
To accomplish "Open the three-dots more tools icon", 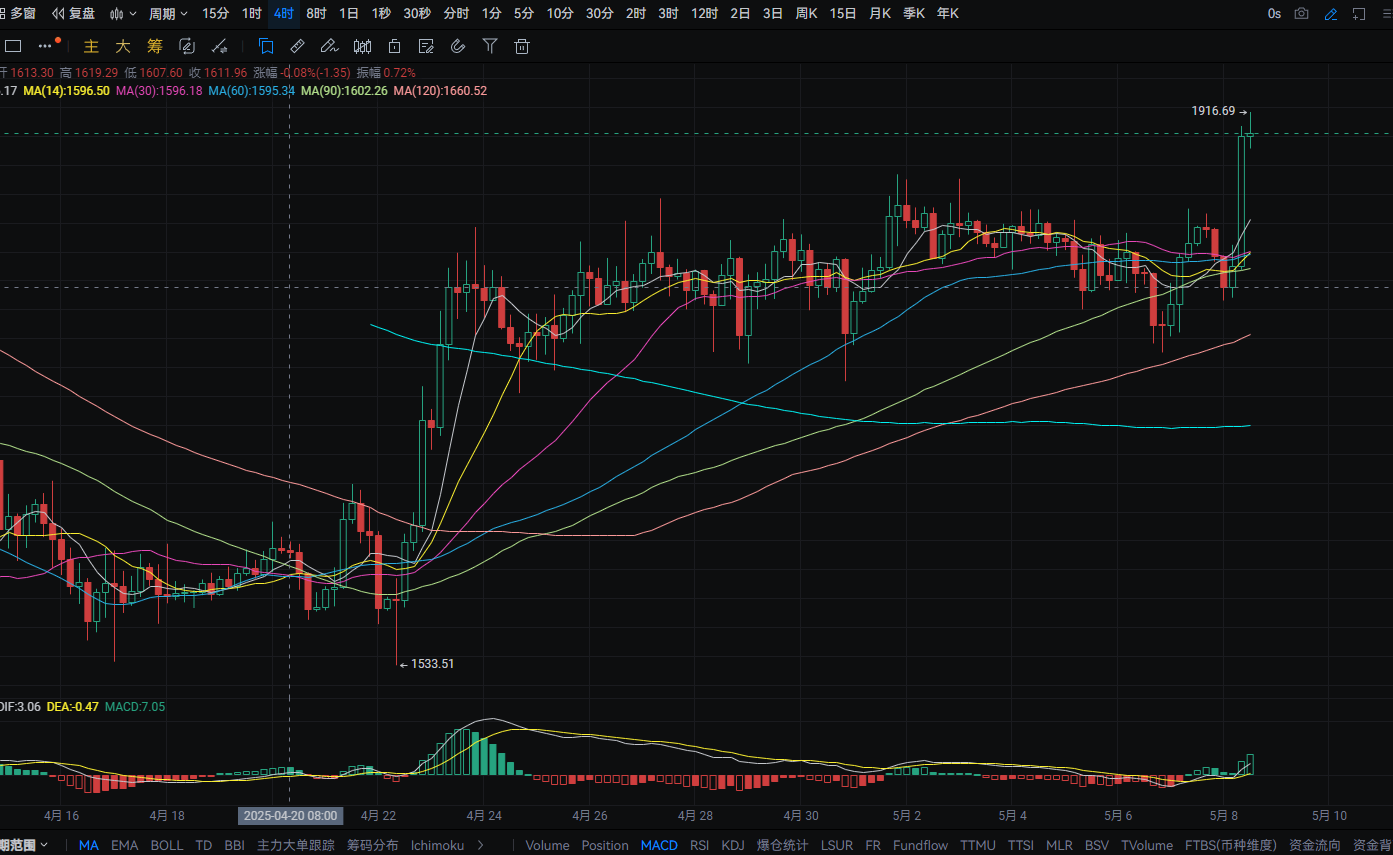I will 46,46.
